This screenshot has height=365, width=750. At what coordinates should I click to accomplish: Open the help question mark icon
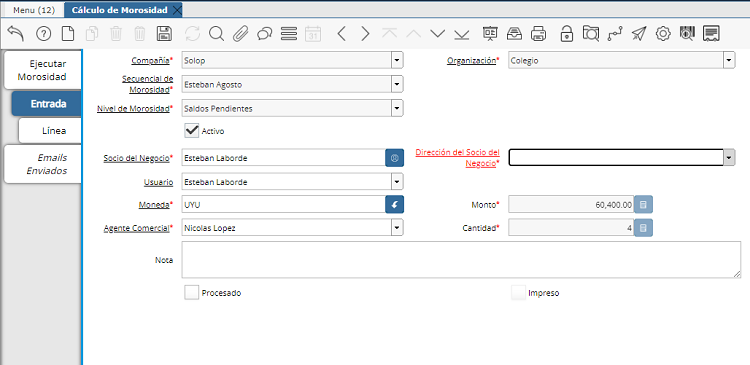(x=44, y=33)
